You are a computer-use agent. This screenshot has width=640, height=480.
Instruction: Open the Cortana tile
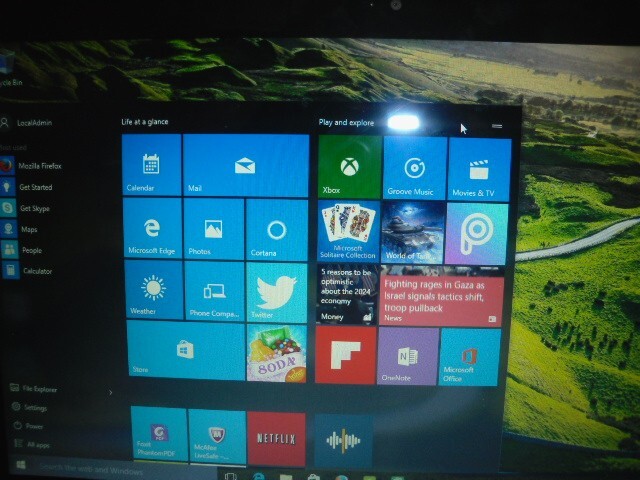277,230
